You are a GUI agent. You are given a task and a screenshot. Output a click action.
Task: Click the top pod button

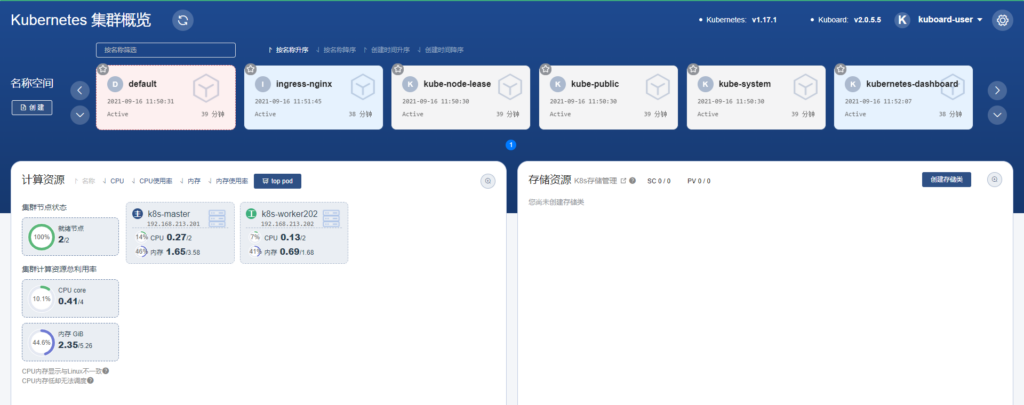point(277,181)
